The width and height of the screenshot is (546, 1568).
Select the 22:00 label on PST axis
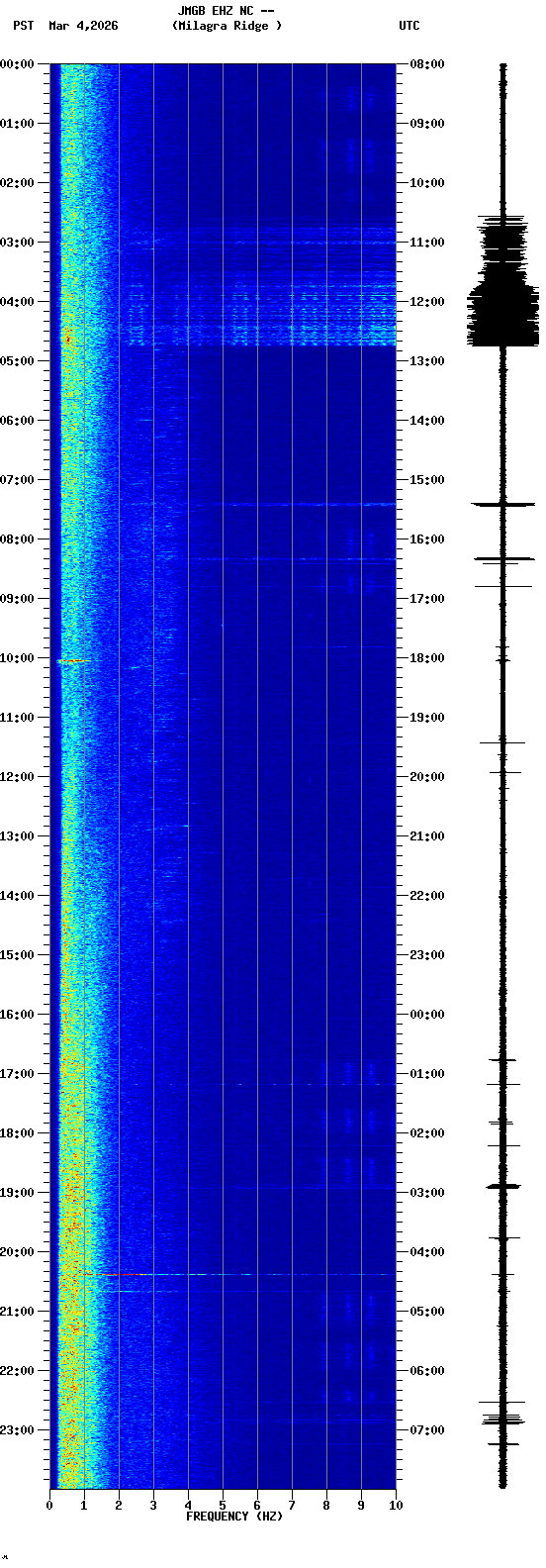click(x=17, y=1371)
